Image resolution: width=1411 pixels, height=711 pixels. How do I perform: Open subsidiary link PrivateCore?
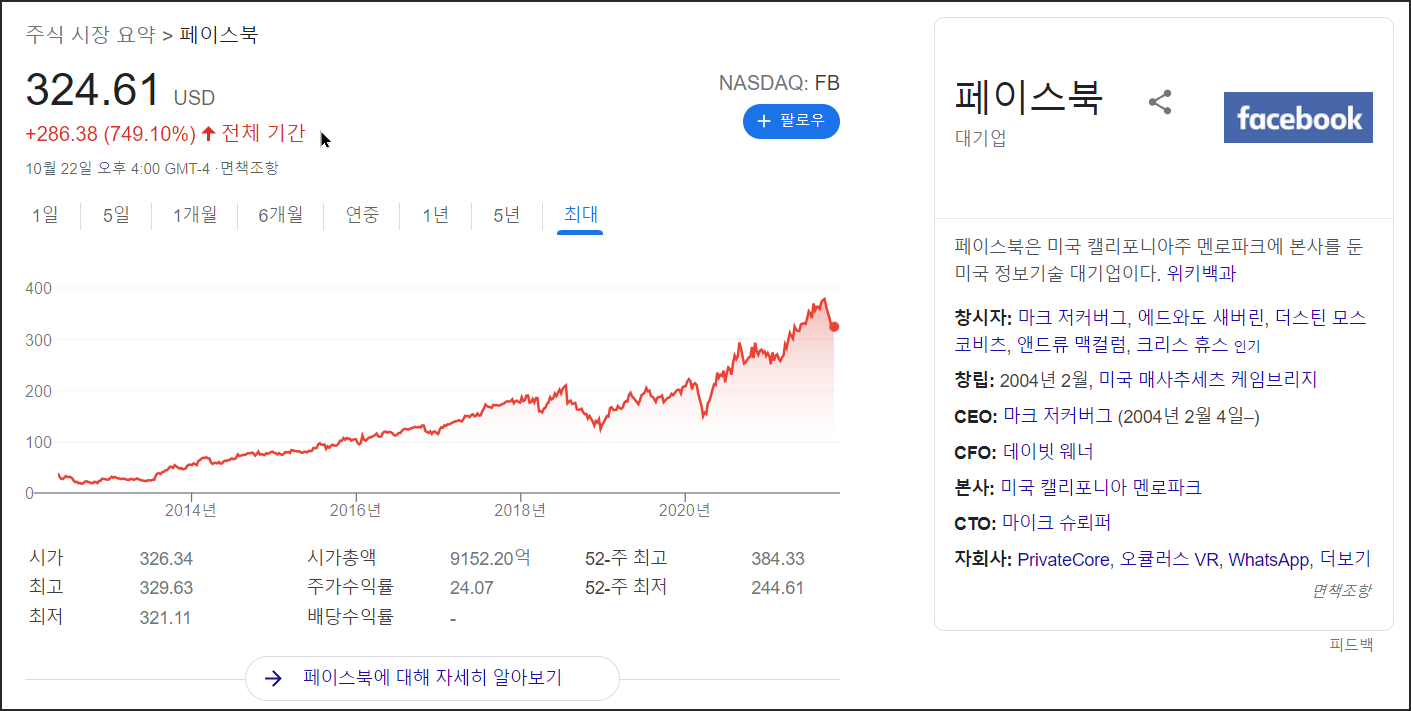(x=1063, y=559)
